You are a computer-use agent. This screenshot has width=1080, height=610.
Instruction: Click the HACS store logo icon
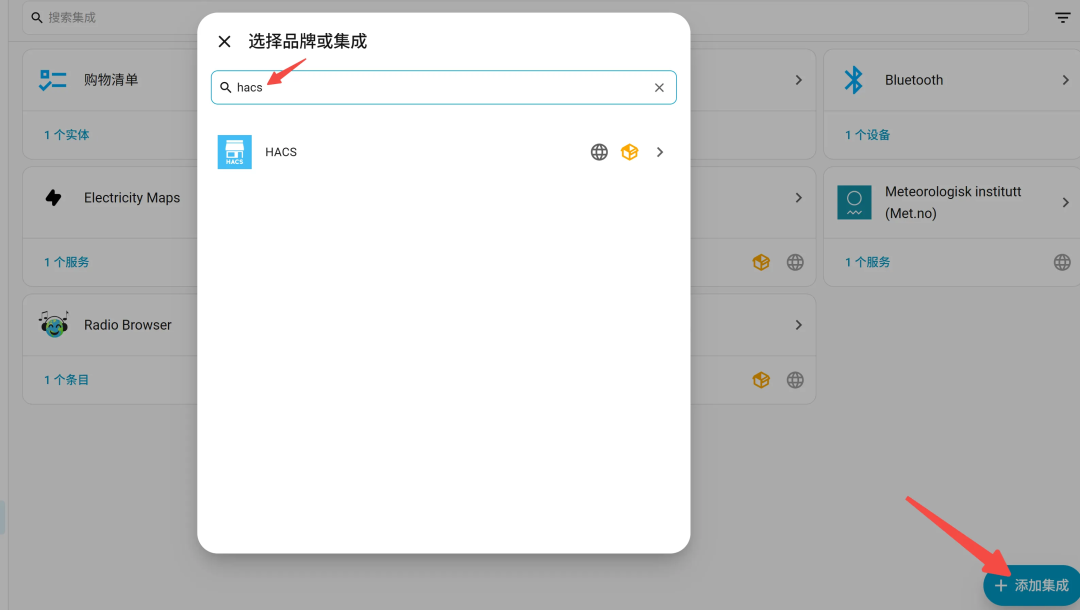pyautogui.click(x=235, y=152)
